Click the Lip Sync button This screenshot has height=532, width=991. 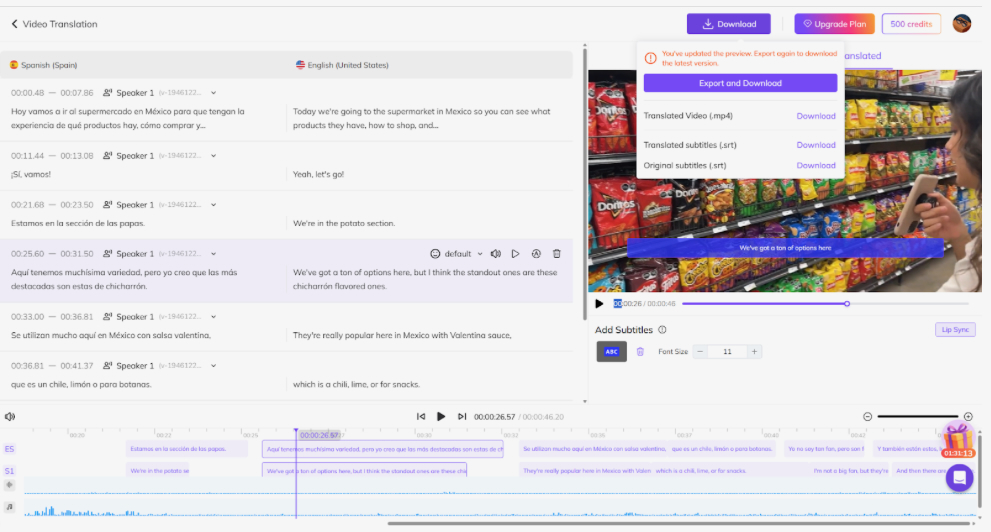click(955, 330)
